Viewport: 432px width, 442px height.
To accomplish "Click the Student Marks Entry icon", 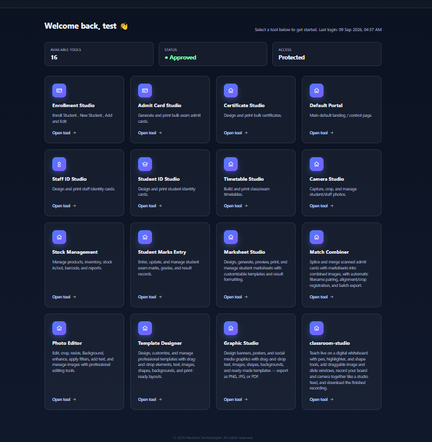I will (145, 237).
